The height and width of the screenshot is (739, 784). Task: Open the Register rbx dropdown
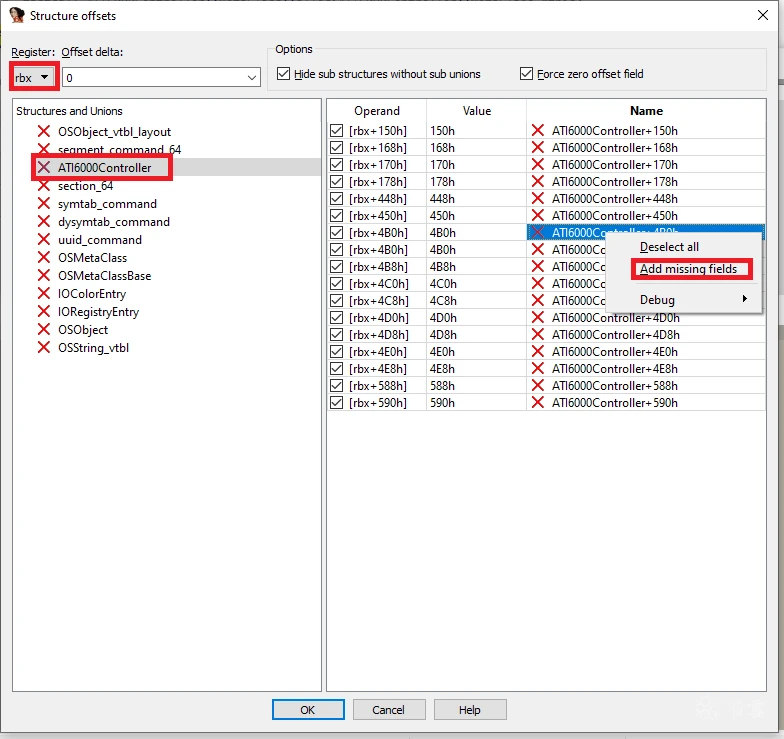[x=34, y=78]
